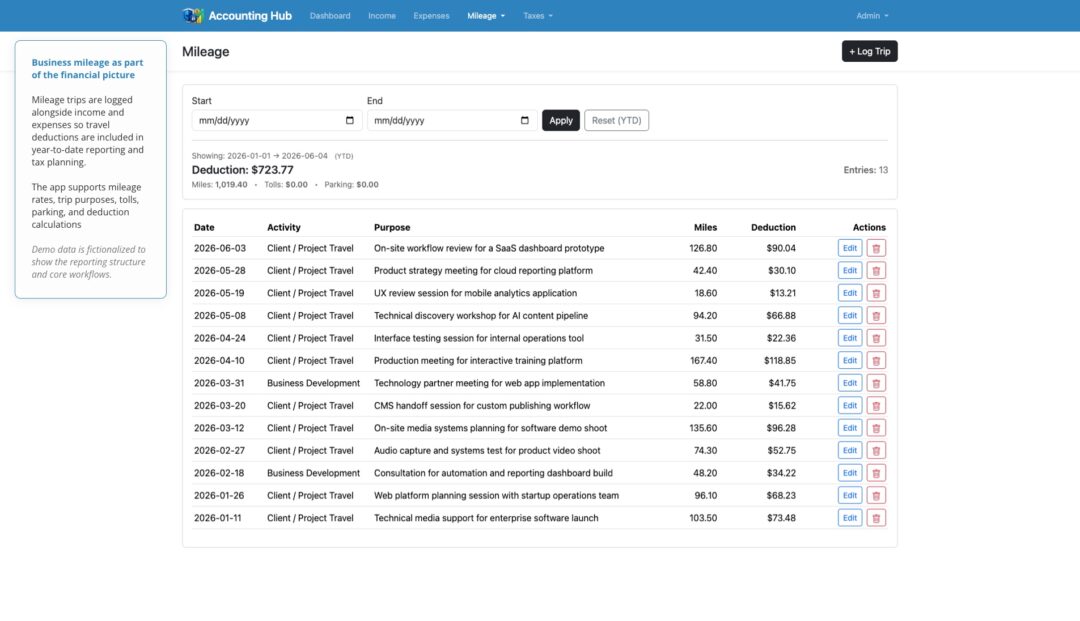The height and width of the screenshot is (621, 1080).
Task: Click the Miles column header
Action: click(705, 227)
